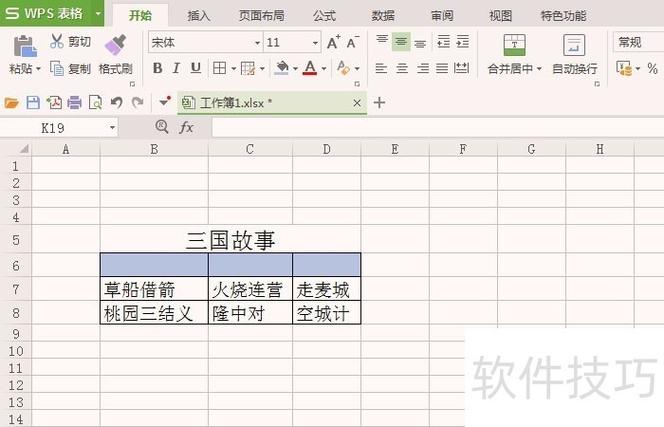Add new document with plus button
Viewport: 664px width, 427px height.
pyautogui.click(x=379, y=103)
